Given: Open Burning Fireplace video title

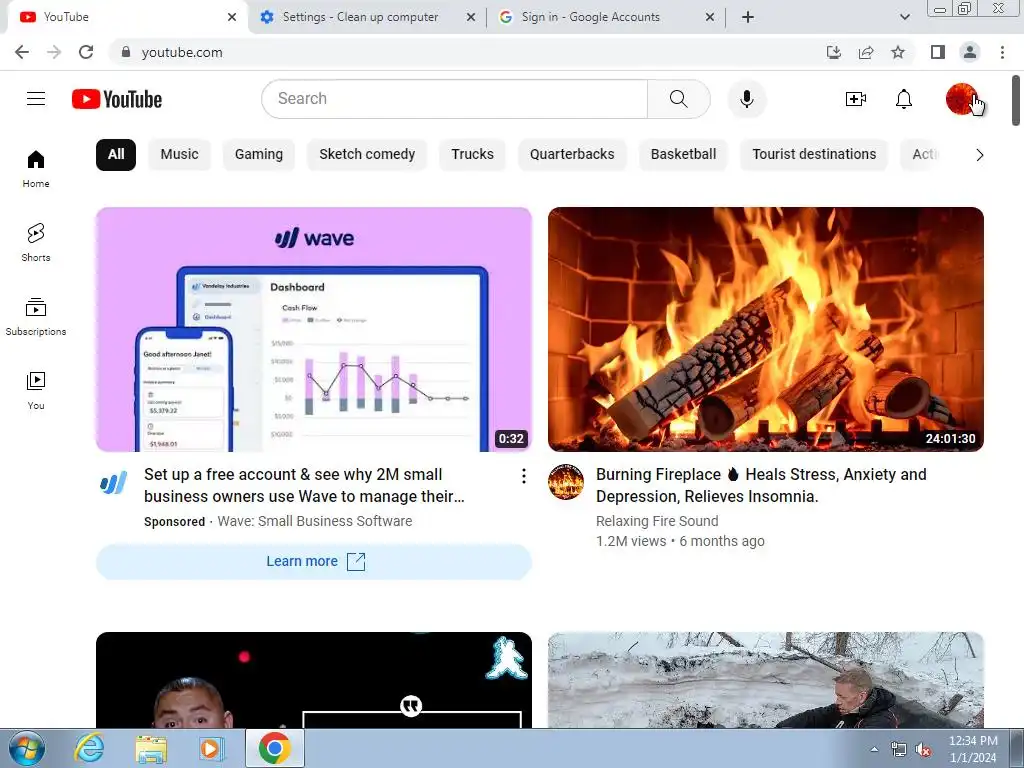Looking at the screenshot, I should pyautogui.click(x=761, y=485).
